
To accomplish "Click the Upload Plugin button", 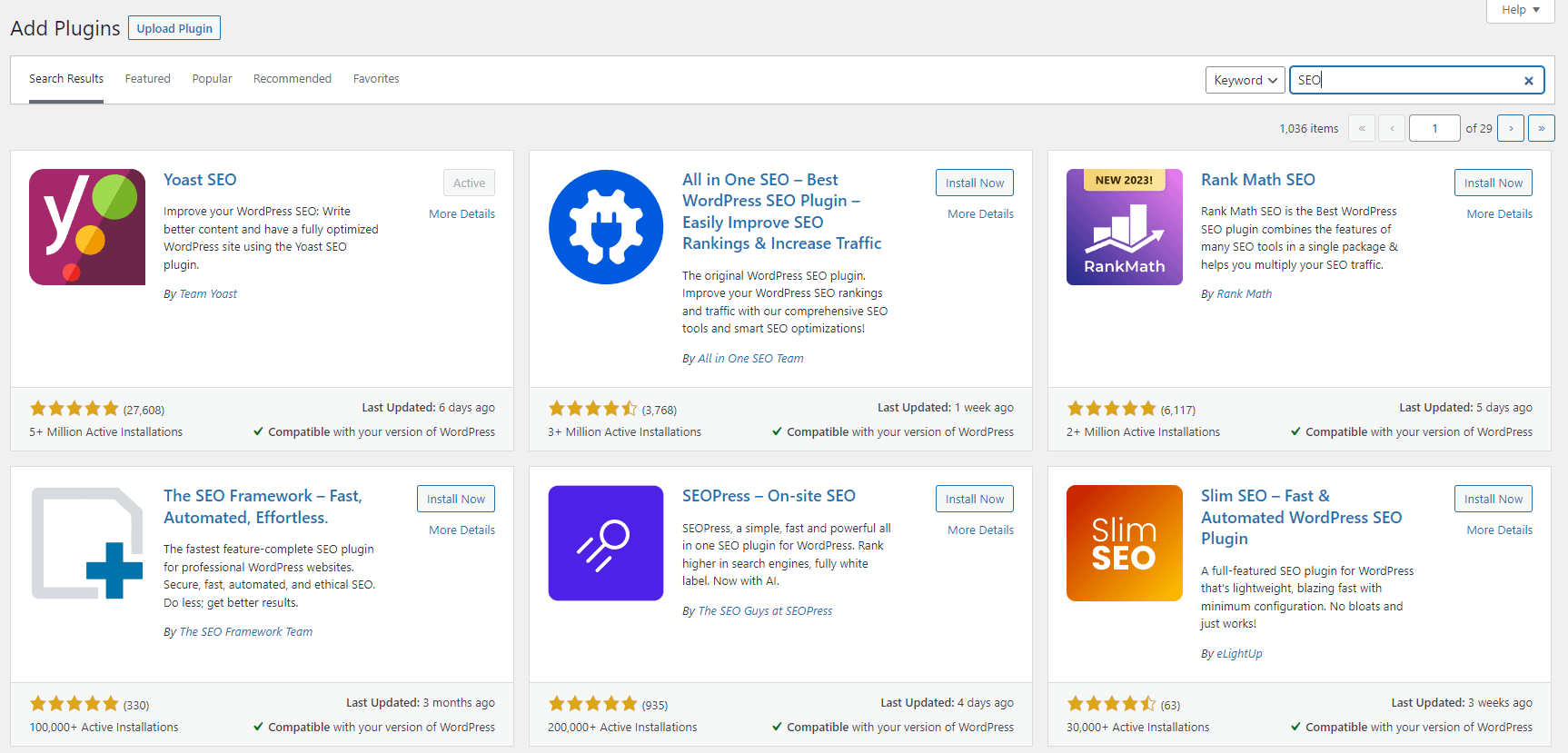I will tap(174, 28).
